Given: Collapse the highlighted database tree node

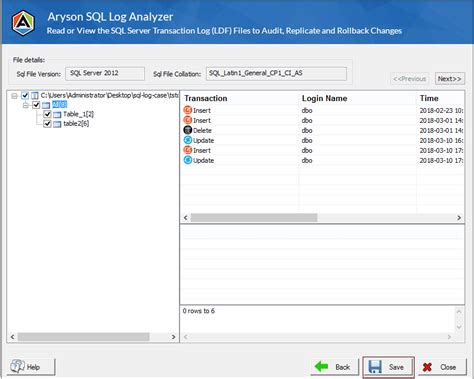Looking at the screenshot, I should (x=26, y=105).
